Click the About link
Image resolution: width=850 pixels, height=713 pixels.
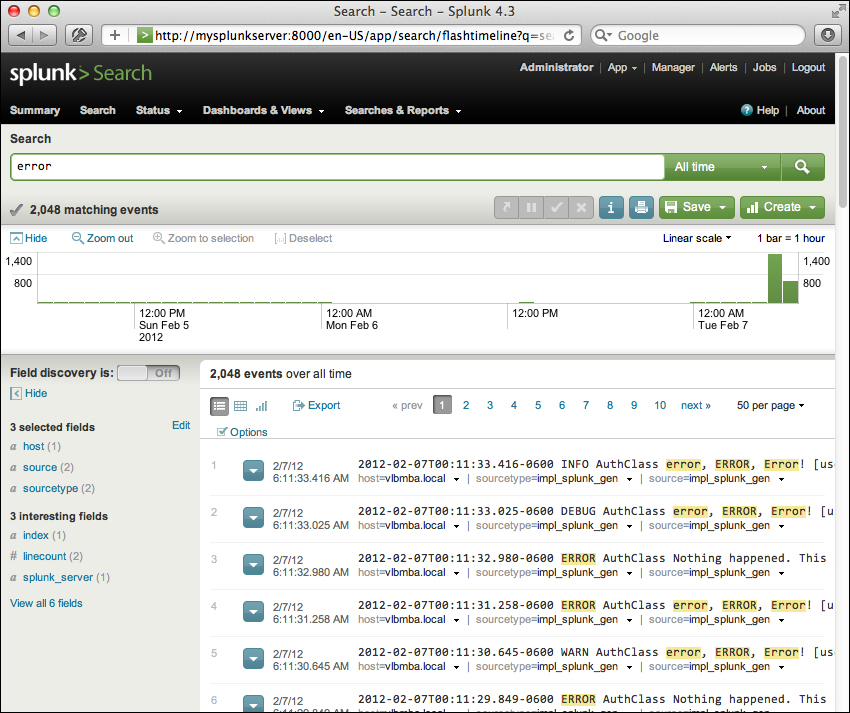point(810,110)
